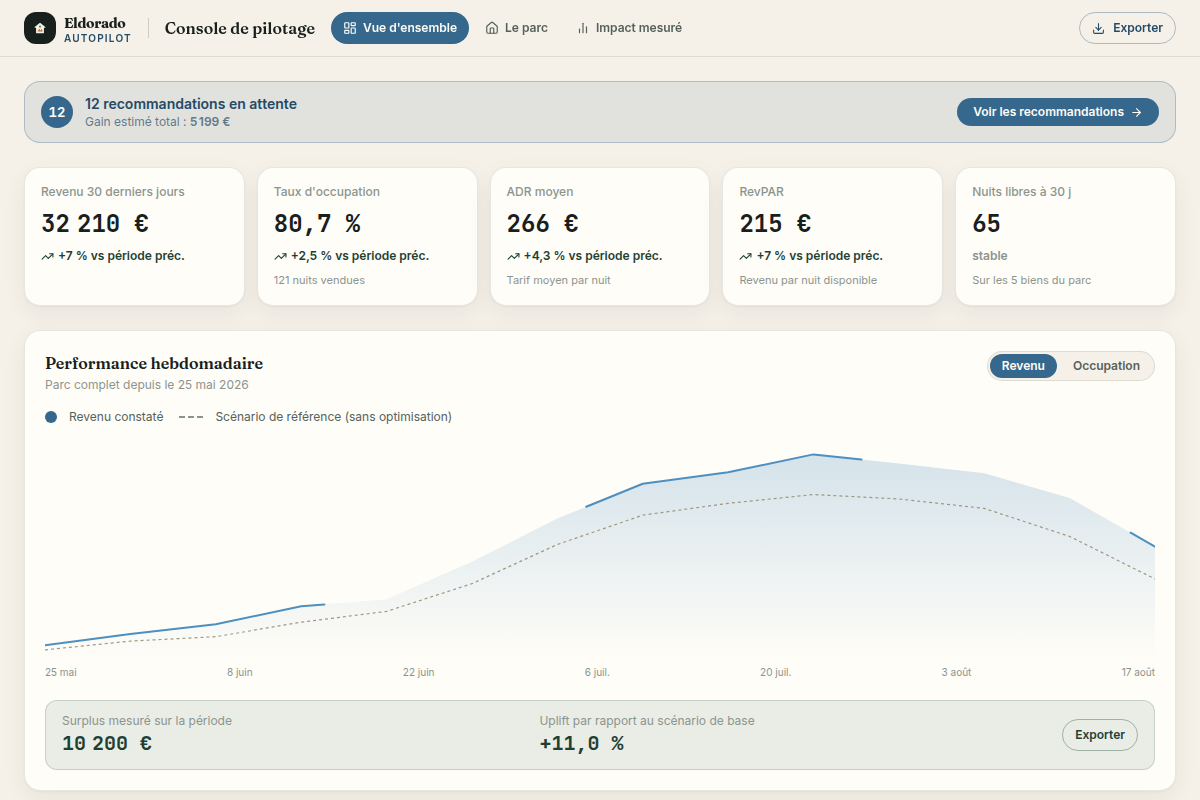Click 'Uplift par rapport au scénario de base'
The height and width of the screenshot is (800, 1200).
pyautogui.click(x=647, y=720)
